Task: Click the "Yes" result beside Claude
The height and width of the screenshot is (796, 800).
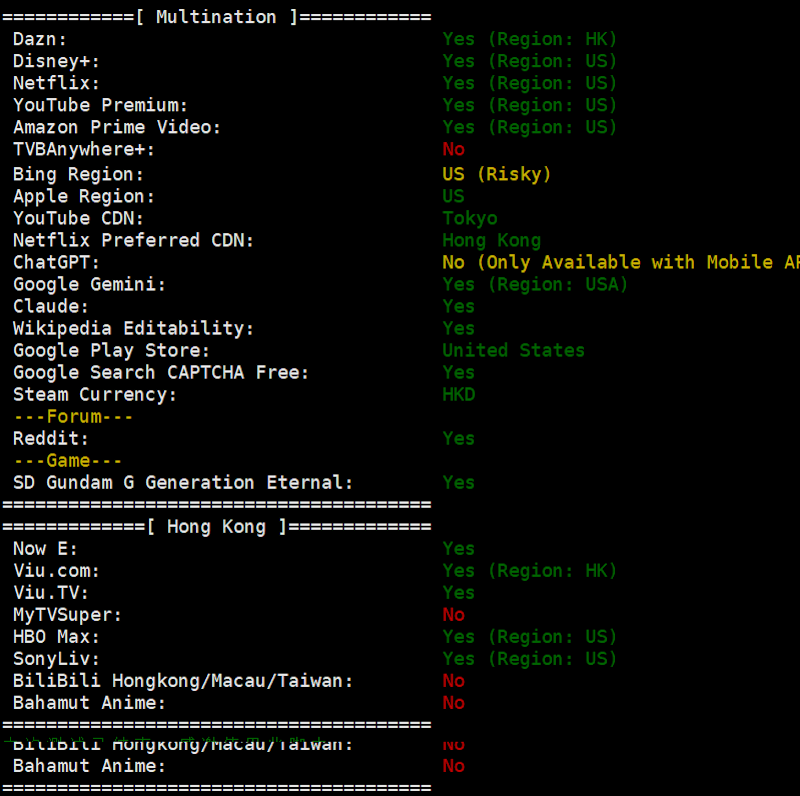Action: click(459, 306)
